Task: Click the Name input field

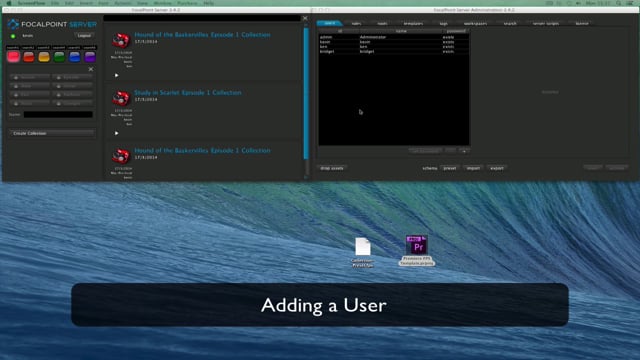Action: click(58, 115)
